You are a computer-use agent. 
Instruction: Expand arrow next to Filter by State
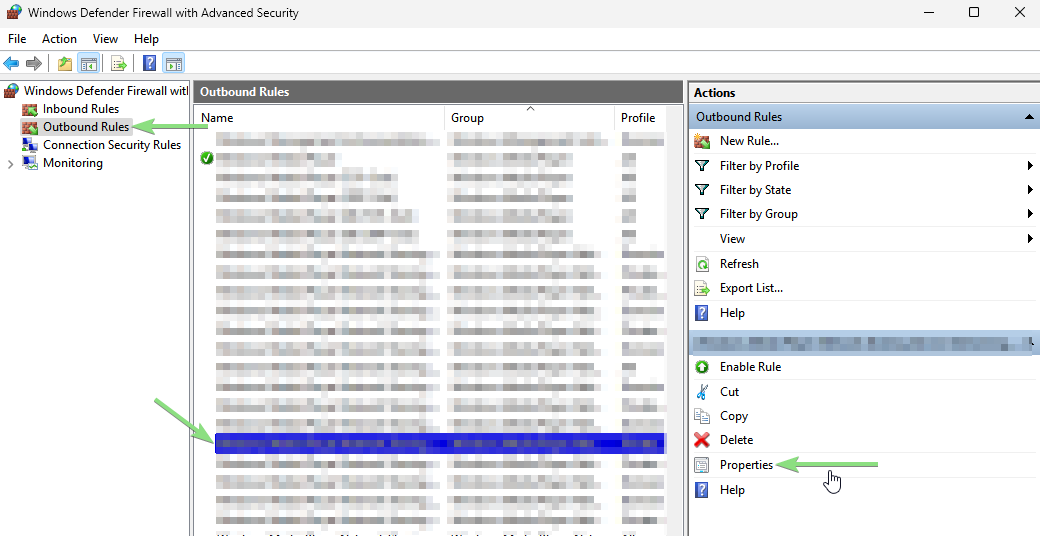point(1030,190)
